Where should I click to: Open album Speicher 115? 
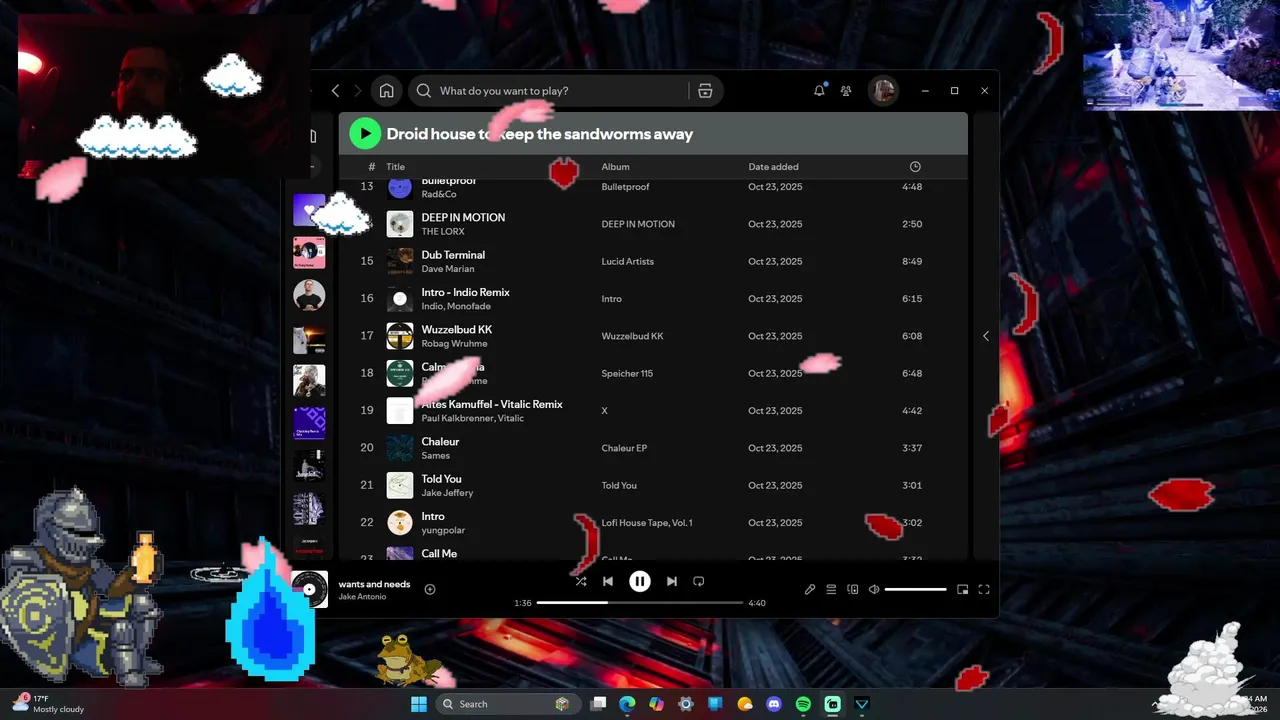[627, 374]
